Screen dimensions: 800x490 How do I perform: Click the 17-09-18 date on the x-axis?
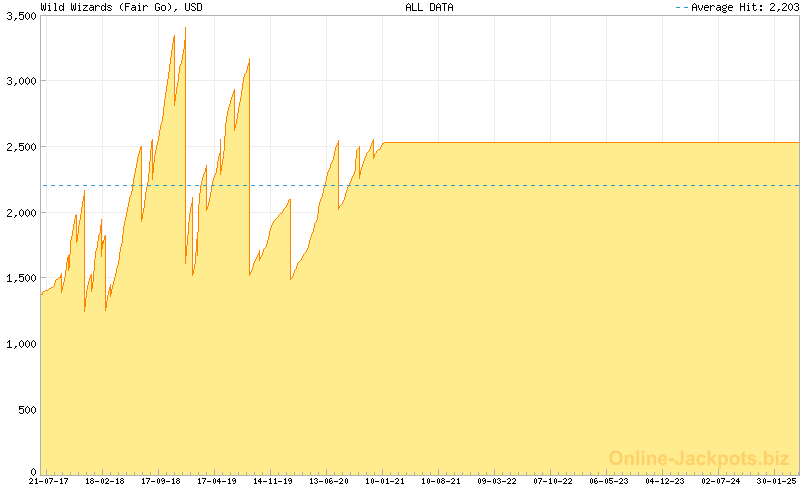[x=160, y=481]
